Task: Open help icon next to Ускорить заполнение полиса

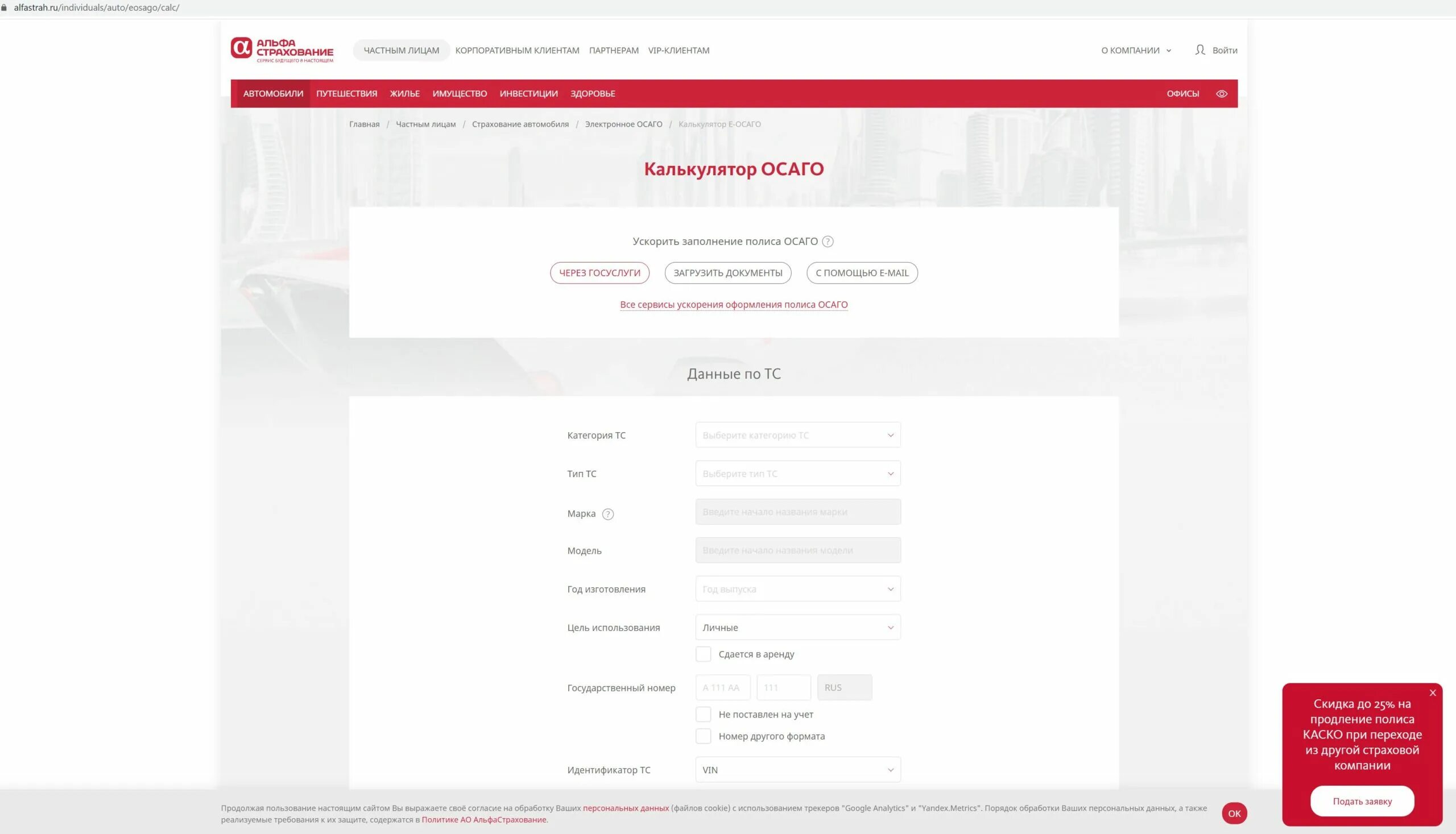Action: coord(828,242)
